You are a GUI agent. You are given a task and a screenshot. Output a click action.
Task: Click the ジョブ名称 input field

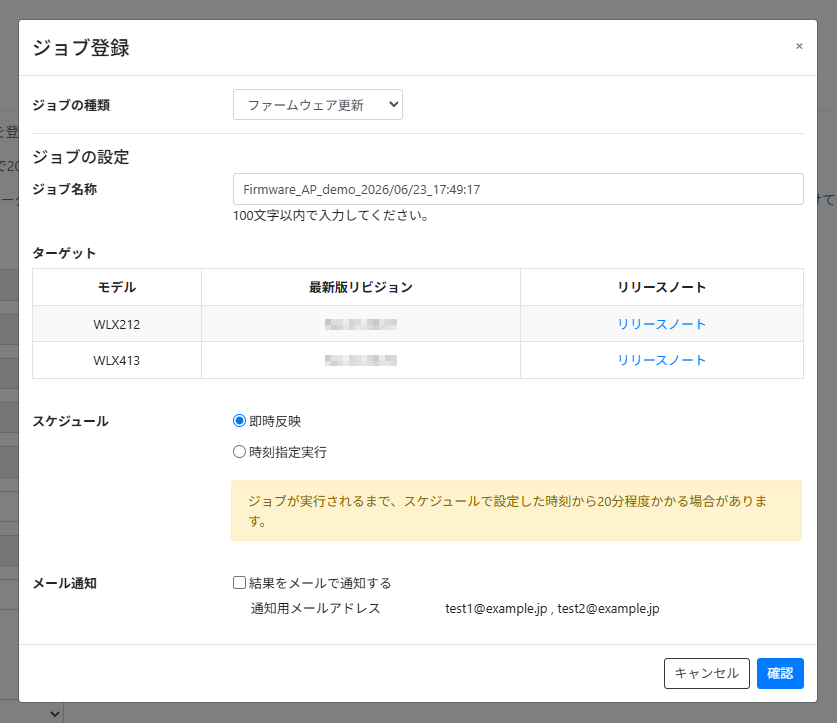point(518,189)
